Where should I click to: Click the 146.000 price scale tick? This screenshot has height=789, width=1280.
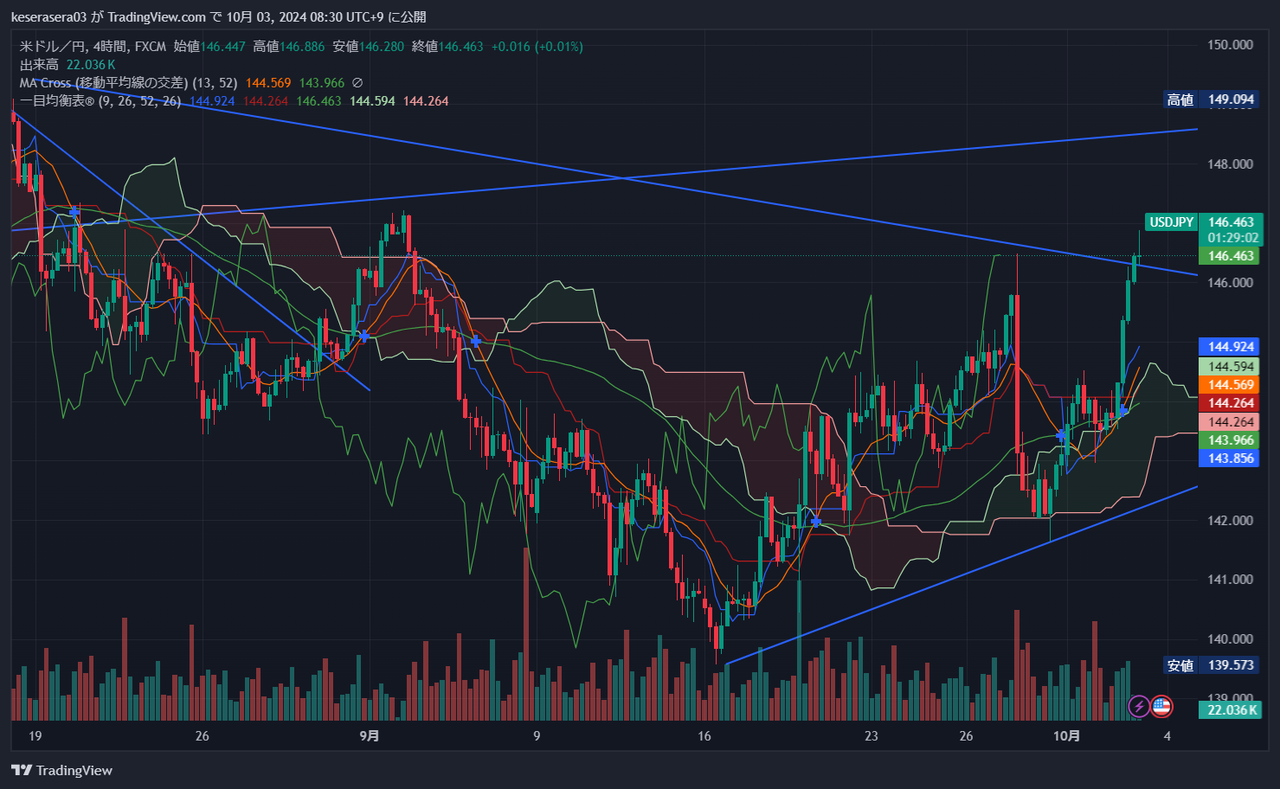[x=1231, y=283]
